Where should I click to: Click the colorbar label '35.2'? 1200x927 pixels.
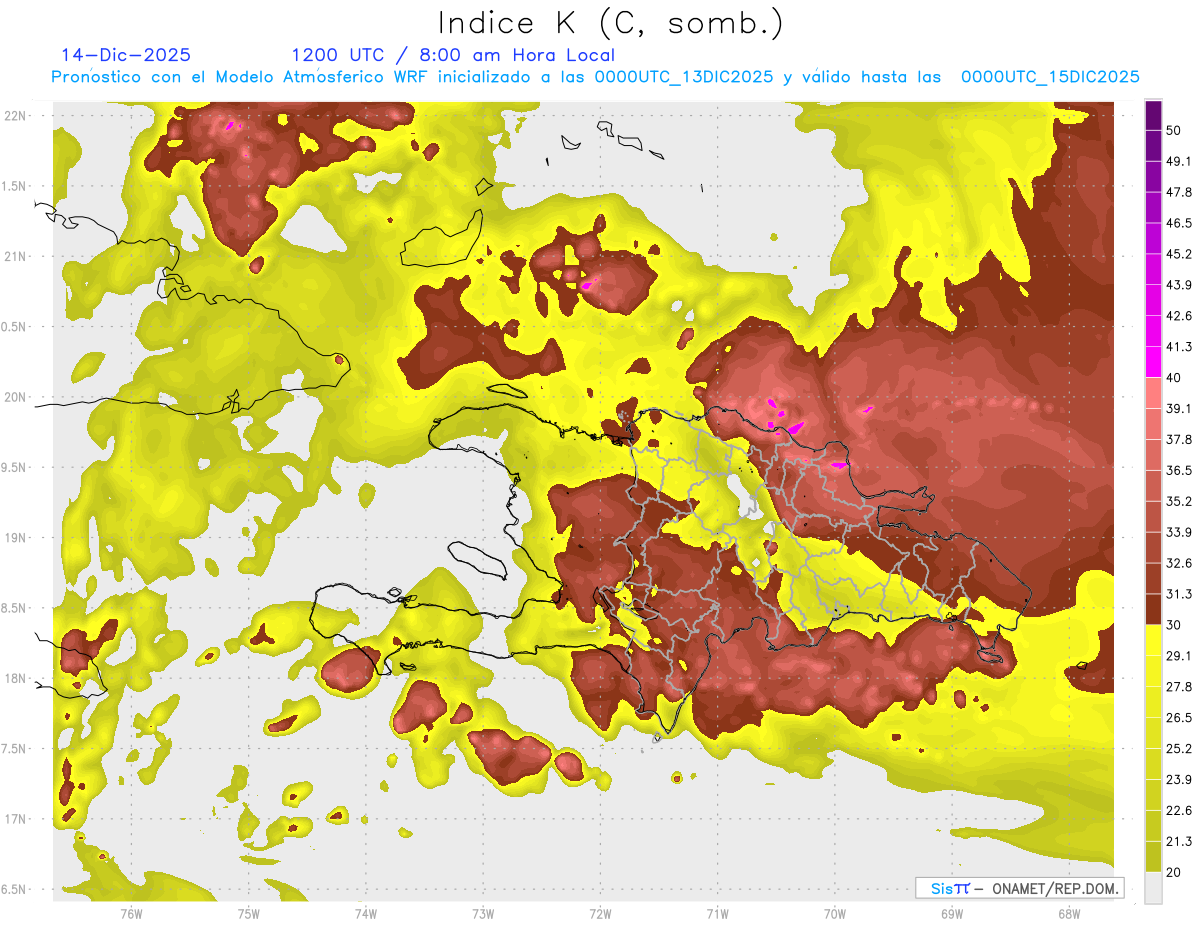click(1179, 501)
